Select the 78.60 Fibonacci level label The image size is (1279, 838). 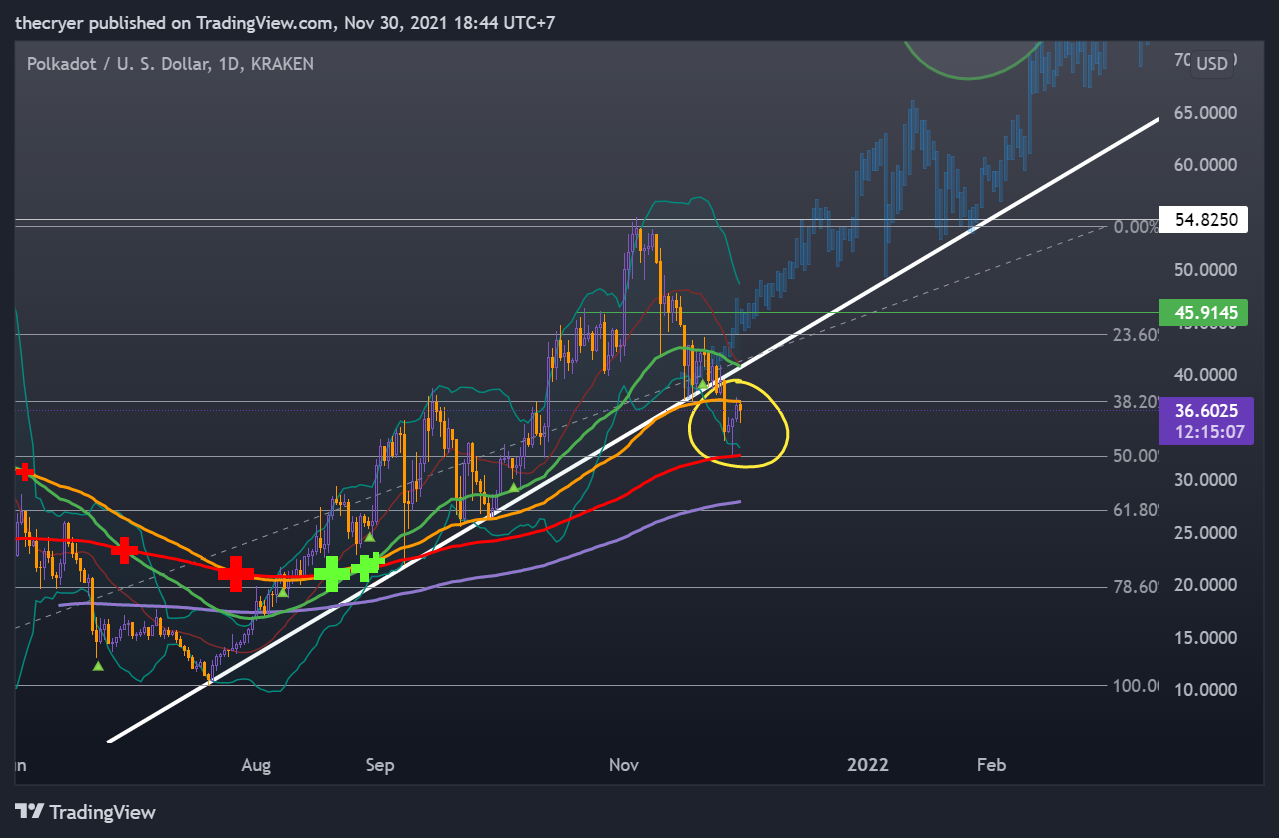1136,587
